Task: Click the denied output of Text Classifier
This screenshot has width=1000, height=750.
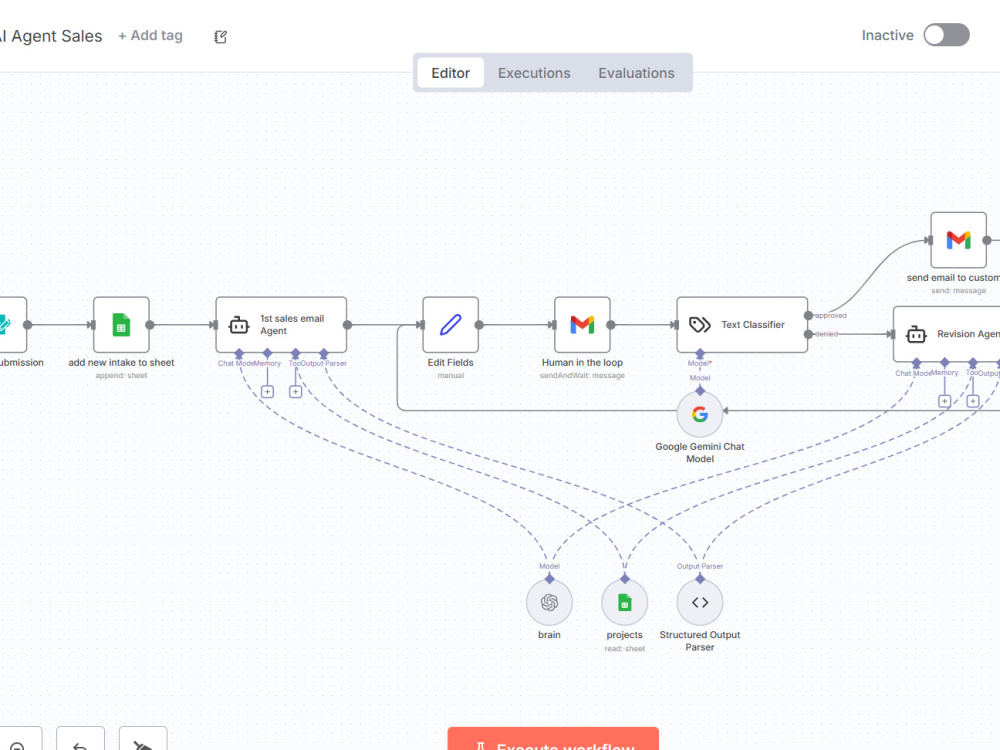Action: click(x=809, y=334)
